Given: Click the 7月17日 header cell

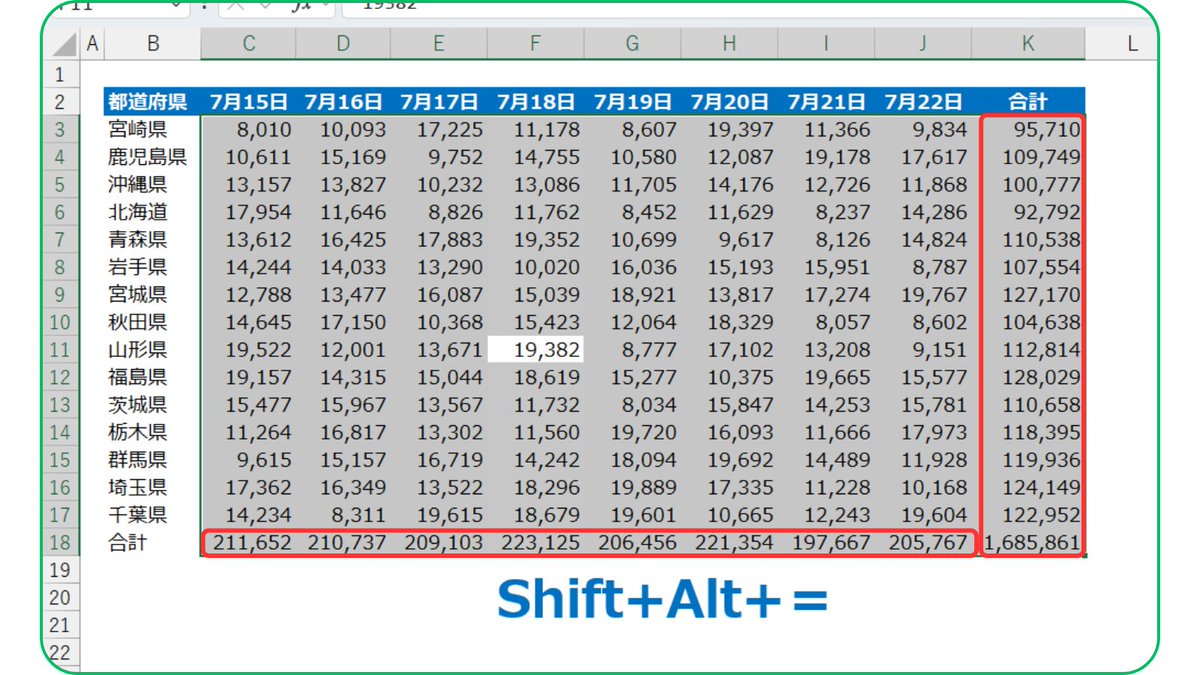Looking at the screenshot, I should [439, 102].
